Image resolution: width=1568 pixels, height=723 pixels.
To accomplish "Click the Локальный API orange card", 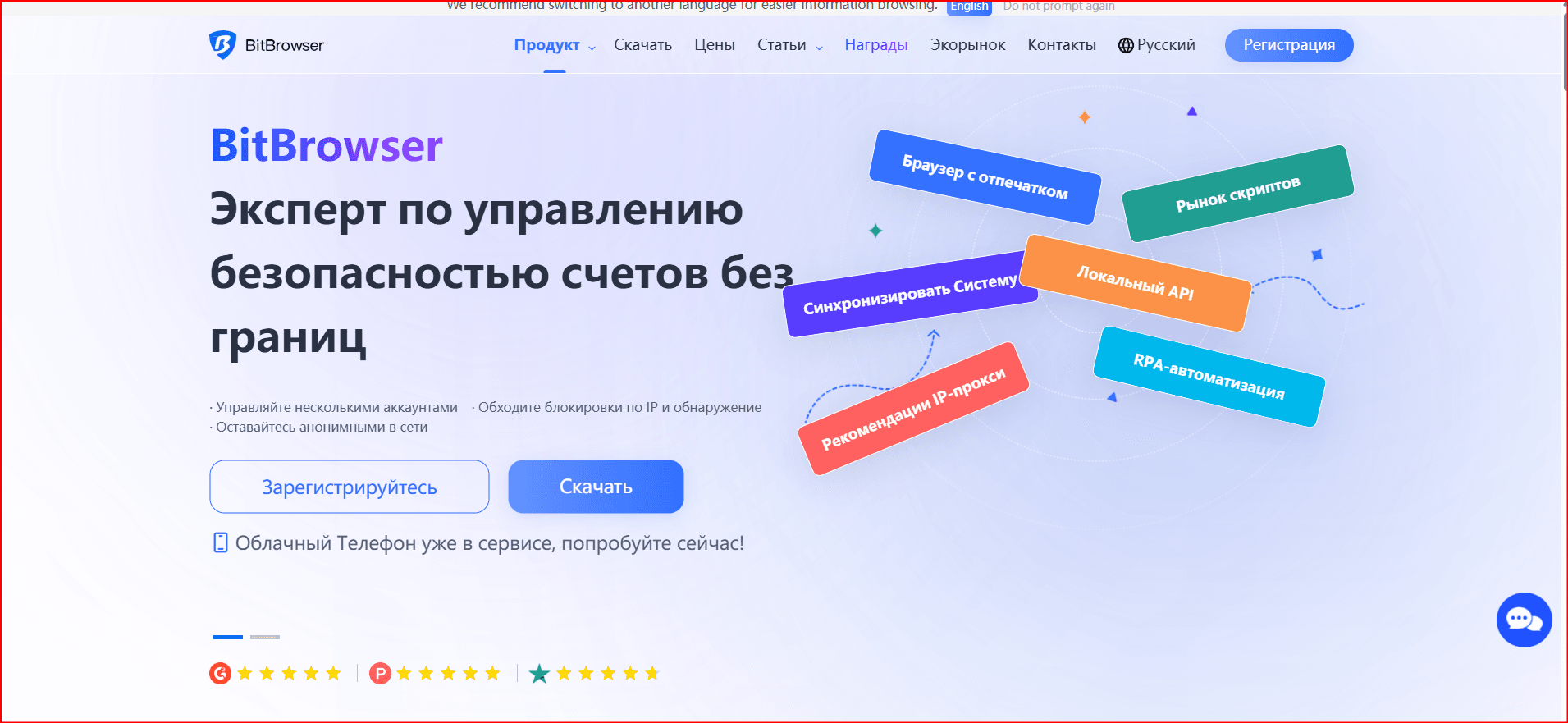I will (x=1136, y=283).
